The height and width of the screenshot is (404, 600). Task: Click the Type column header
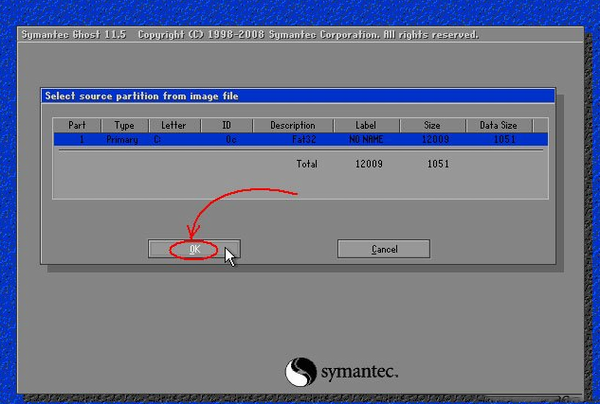click(x=124, y=125)
